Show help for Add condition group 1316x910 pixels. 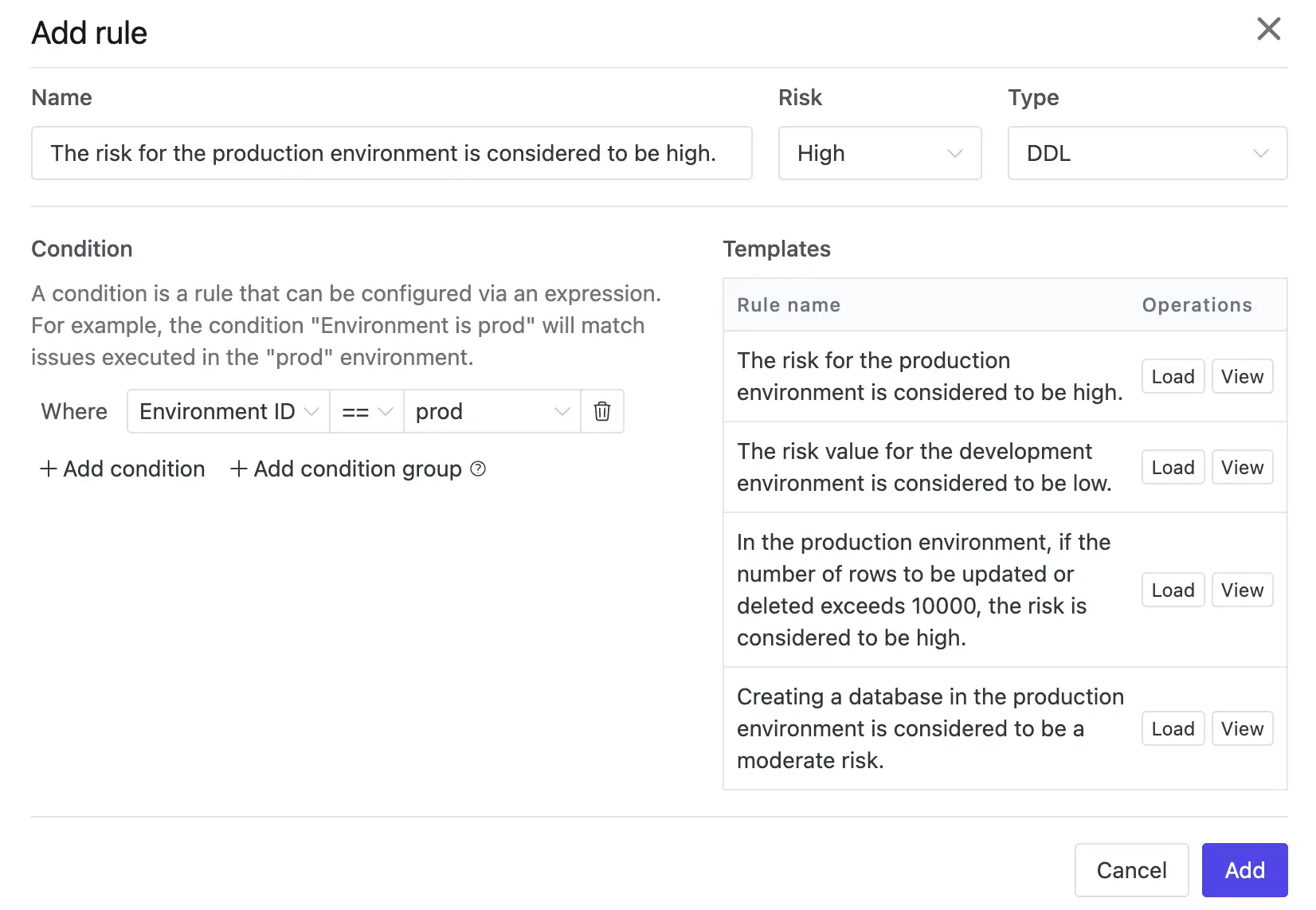click(478, 469)
